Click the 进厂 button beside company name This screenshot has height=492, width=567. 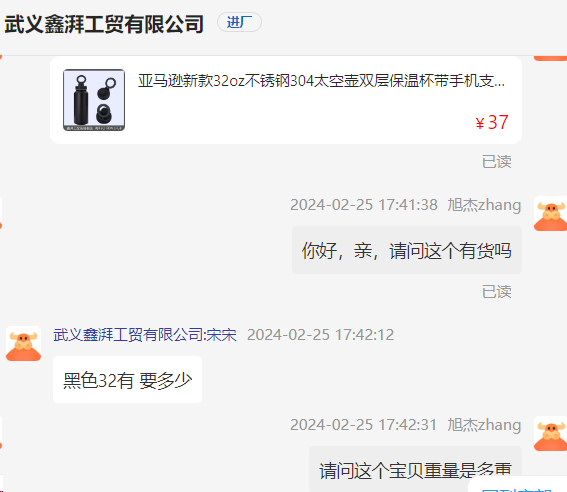pos(239,22)
